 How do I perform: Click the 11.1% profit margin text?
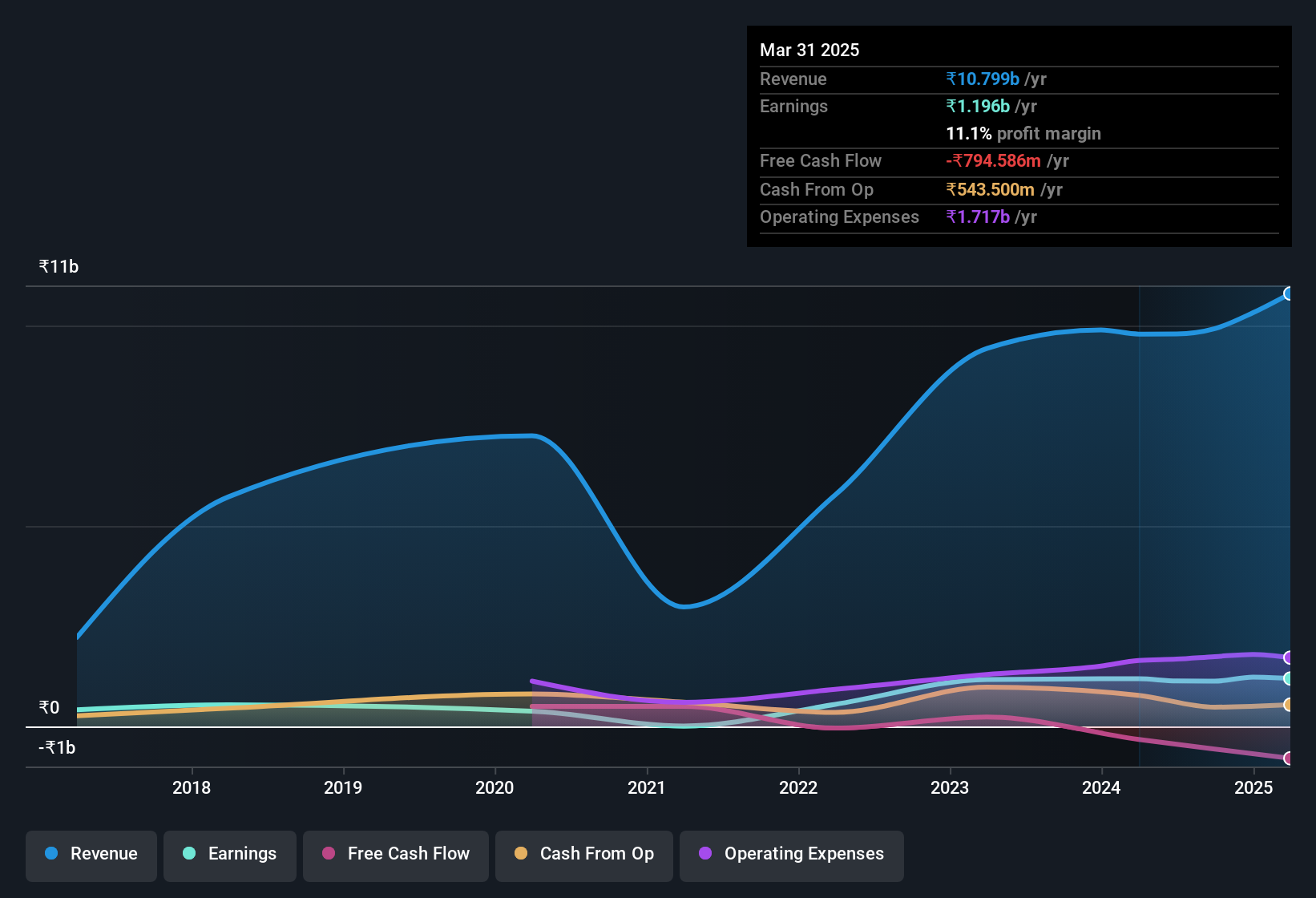1023,134
